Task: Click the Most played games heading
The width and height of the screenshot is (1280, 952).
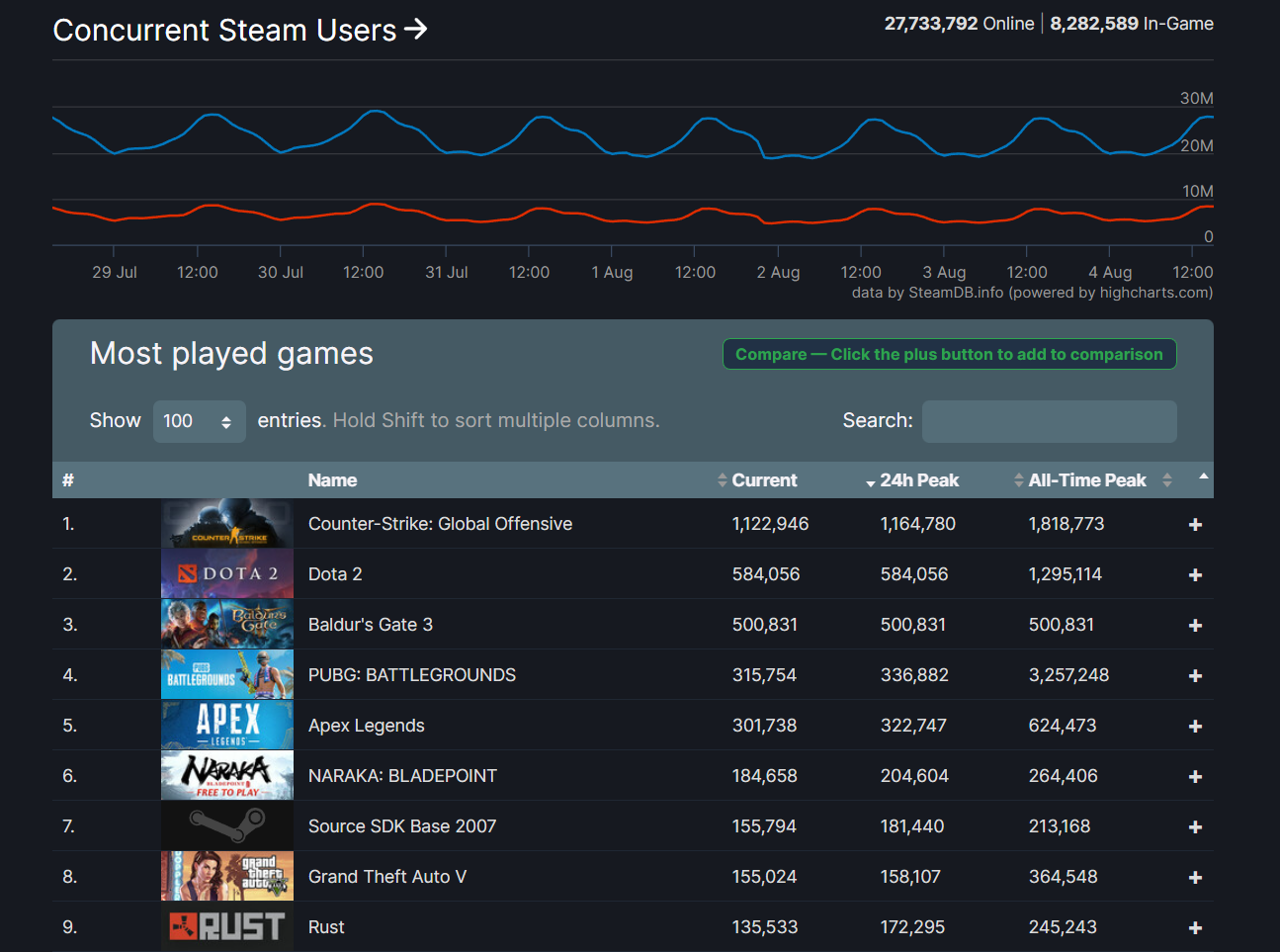Action: 231,354
